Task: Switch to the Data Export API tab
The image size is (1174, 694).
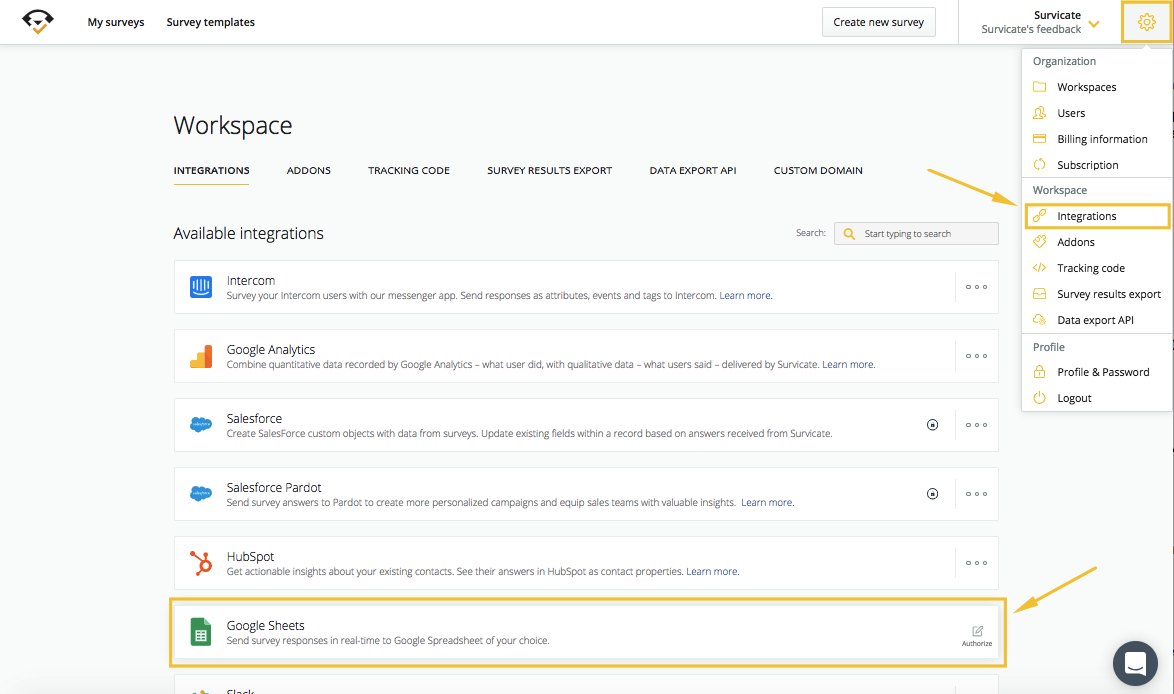Action: tap(693, 171)
